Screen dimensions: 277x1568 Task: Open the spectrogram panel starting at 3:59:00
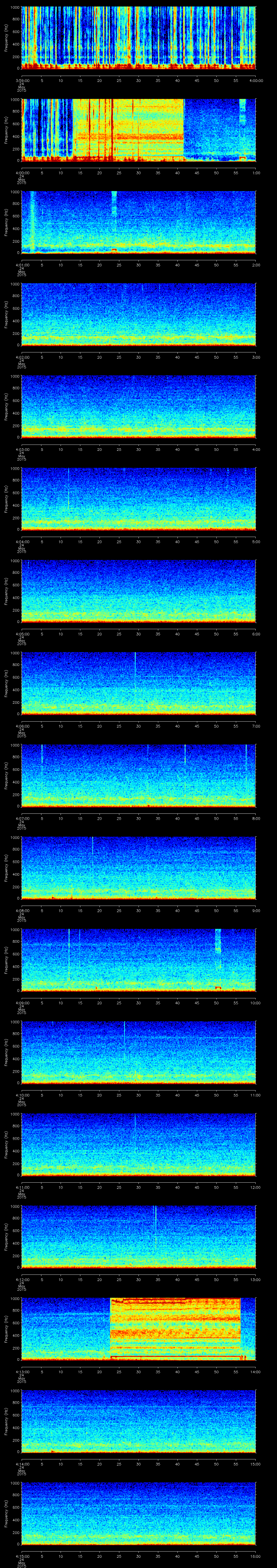(138, 38)
